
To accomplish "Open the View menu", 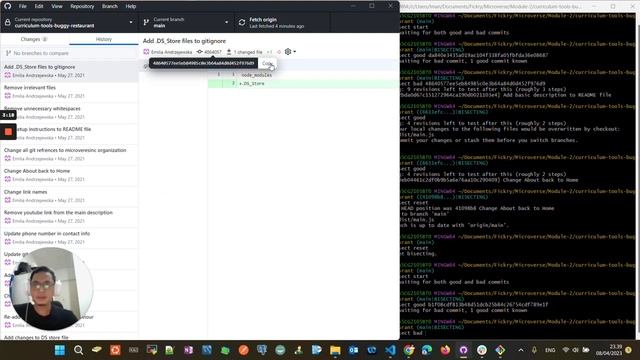I will tap(57, 6).
